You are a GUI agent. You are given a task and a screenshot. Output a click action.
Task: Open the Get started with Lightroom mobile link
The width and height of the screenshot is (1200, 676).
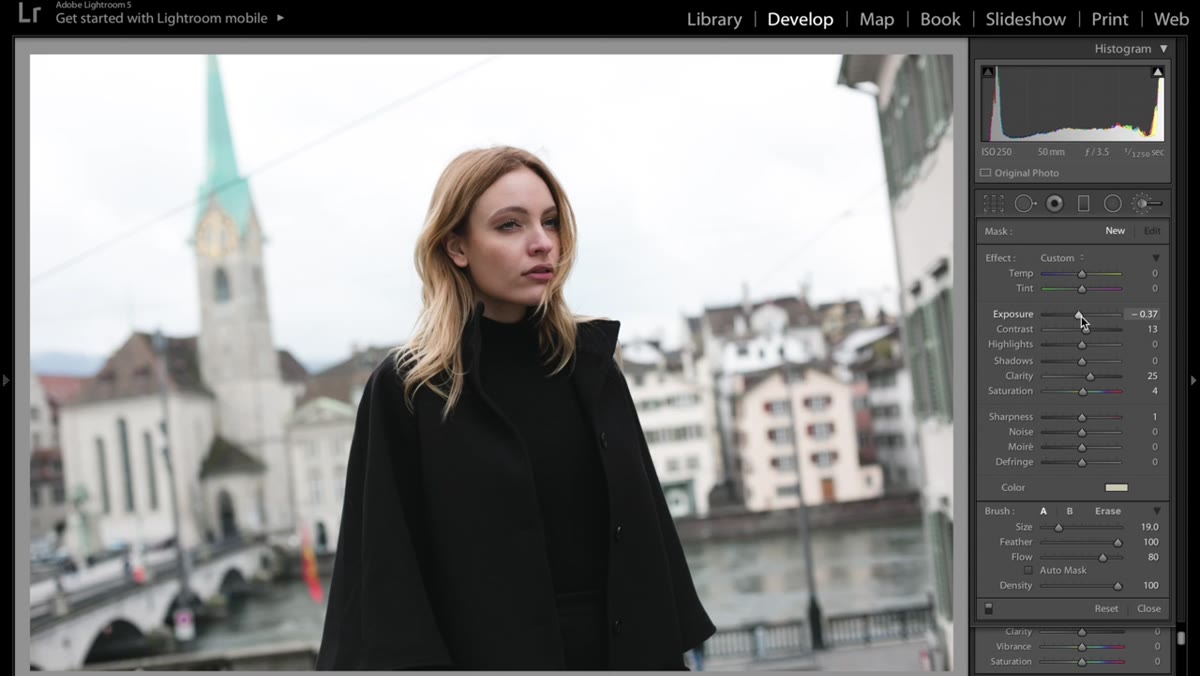pos(162,18)
